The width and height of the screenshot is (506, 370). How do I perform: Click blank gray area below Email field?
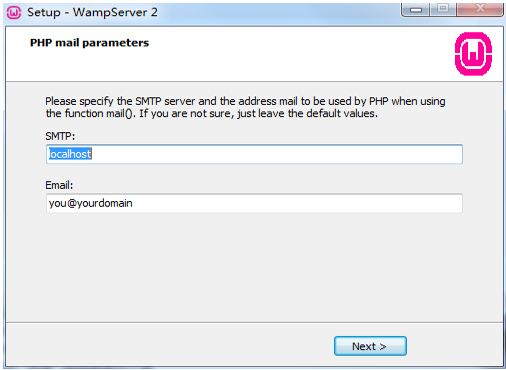(x=254, y=267)
